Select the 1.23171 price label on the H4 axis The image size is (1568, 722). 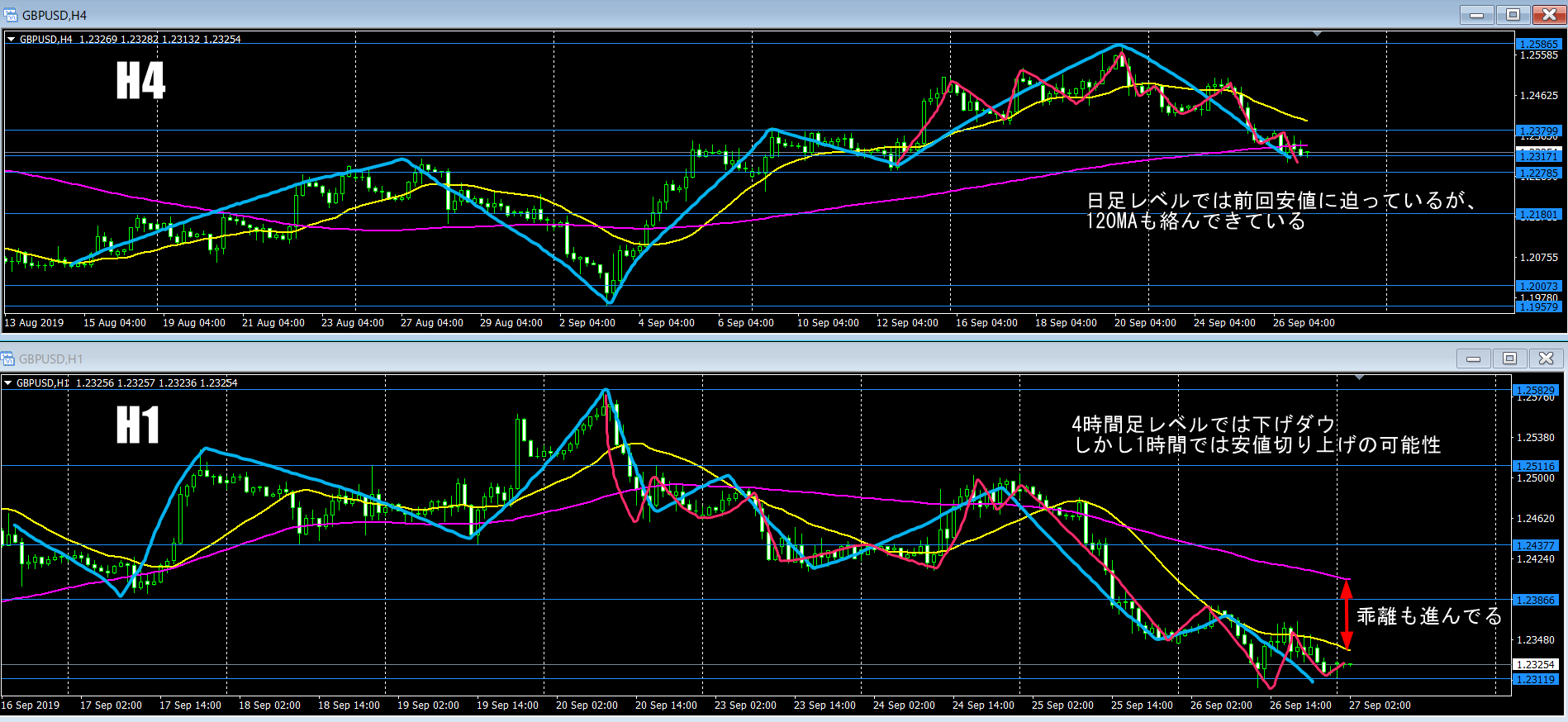[x=1538, y=156]
